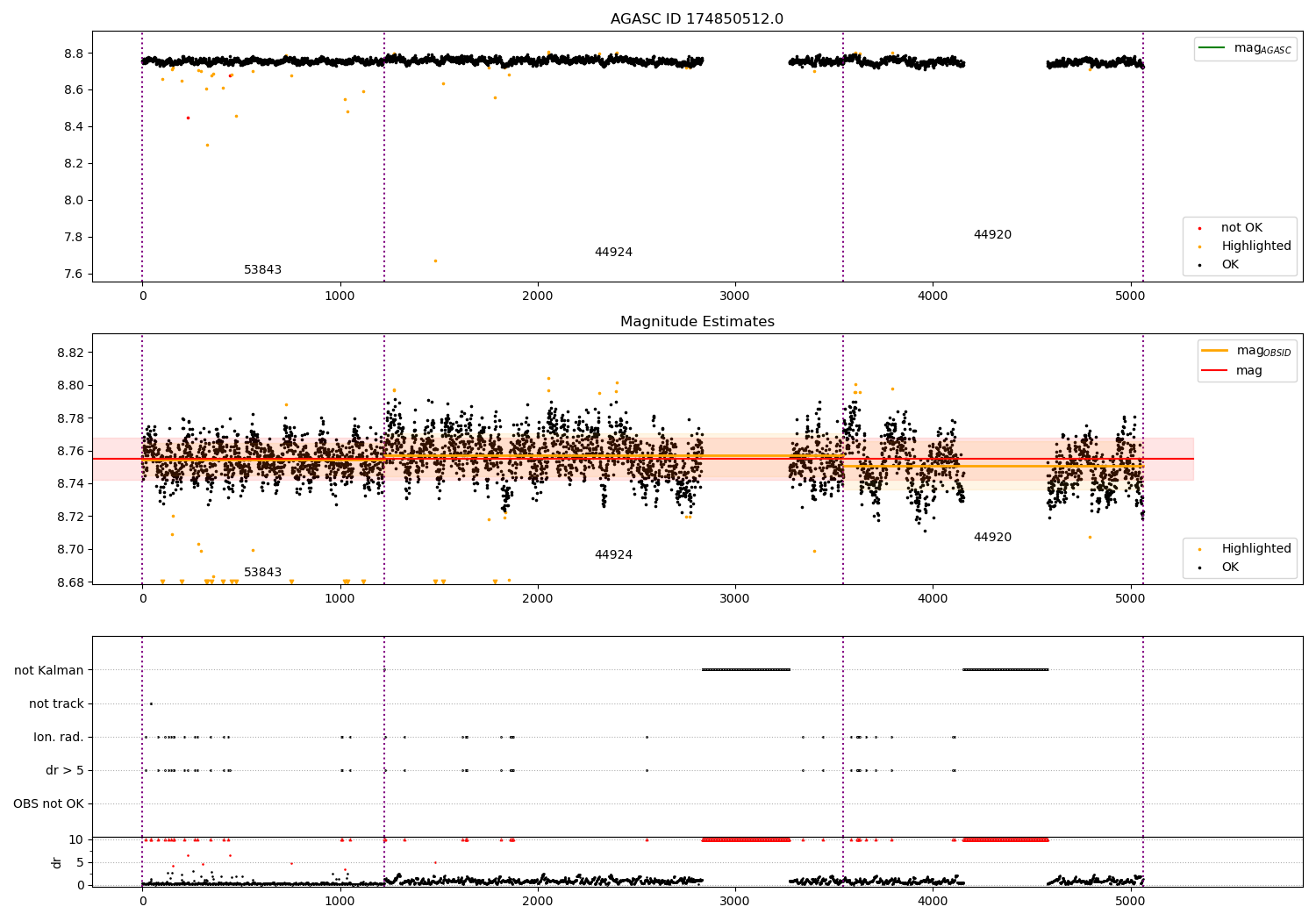Click the '53843' obsid label in the top plot

click(262, 270)
